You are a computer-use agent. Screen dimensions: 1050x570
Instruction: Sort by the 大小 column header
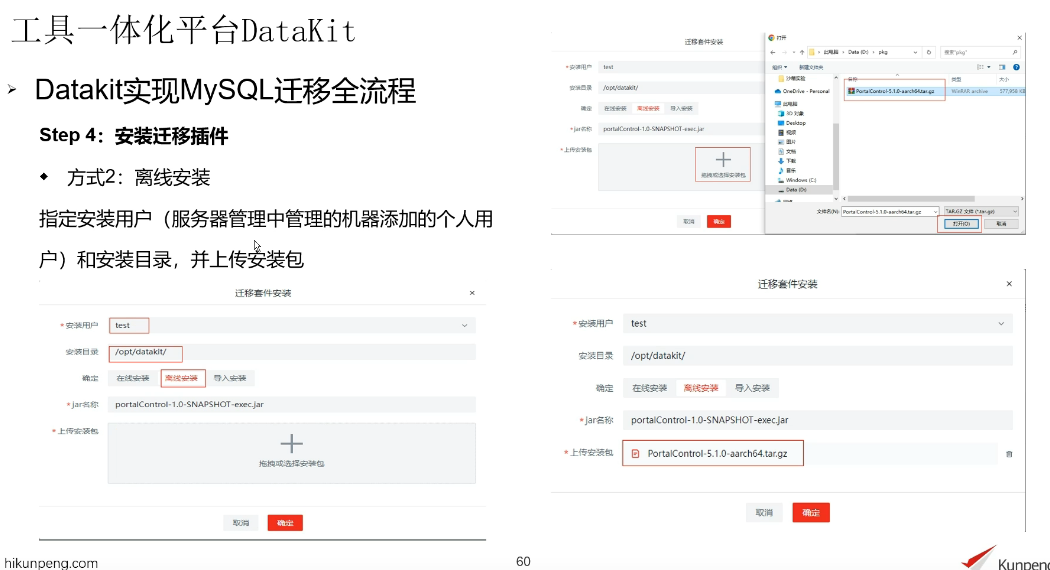(1004, 79)
